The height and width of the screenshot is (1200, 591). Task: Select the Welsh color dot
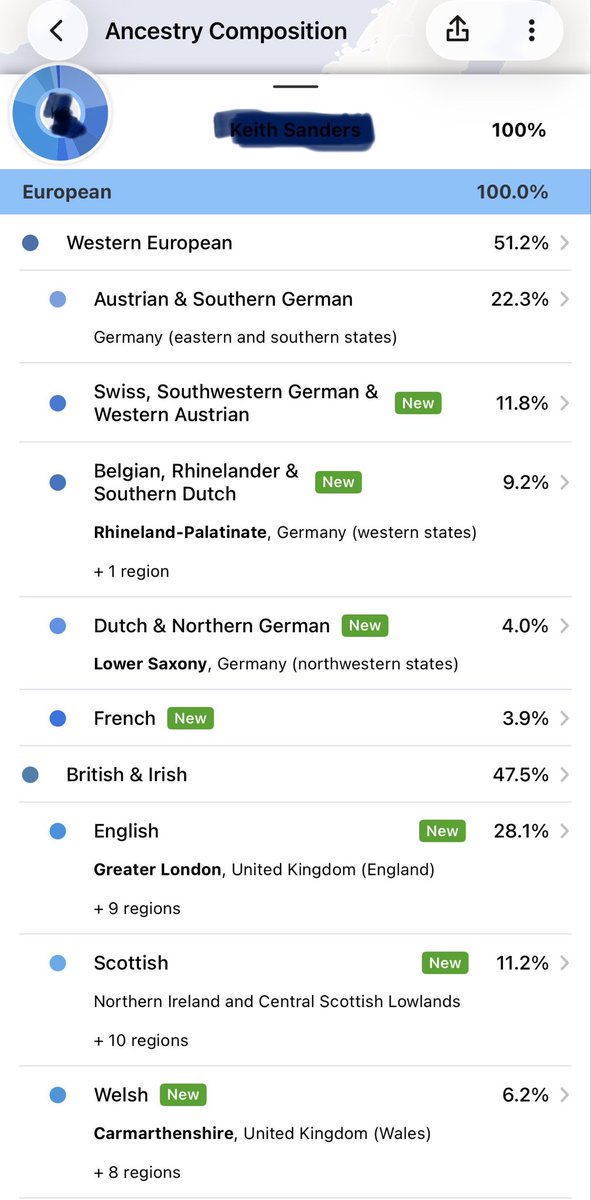(58, 1095)
